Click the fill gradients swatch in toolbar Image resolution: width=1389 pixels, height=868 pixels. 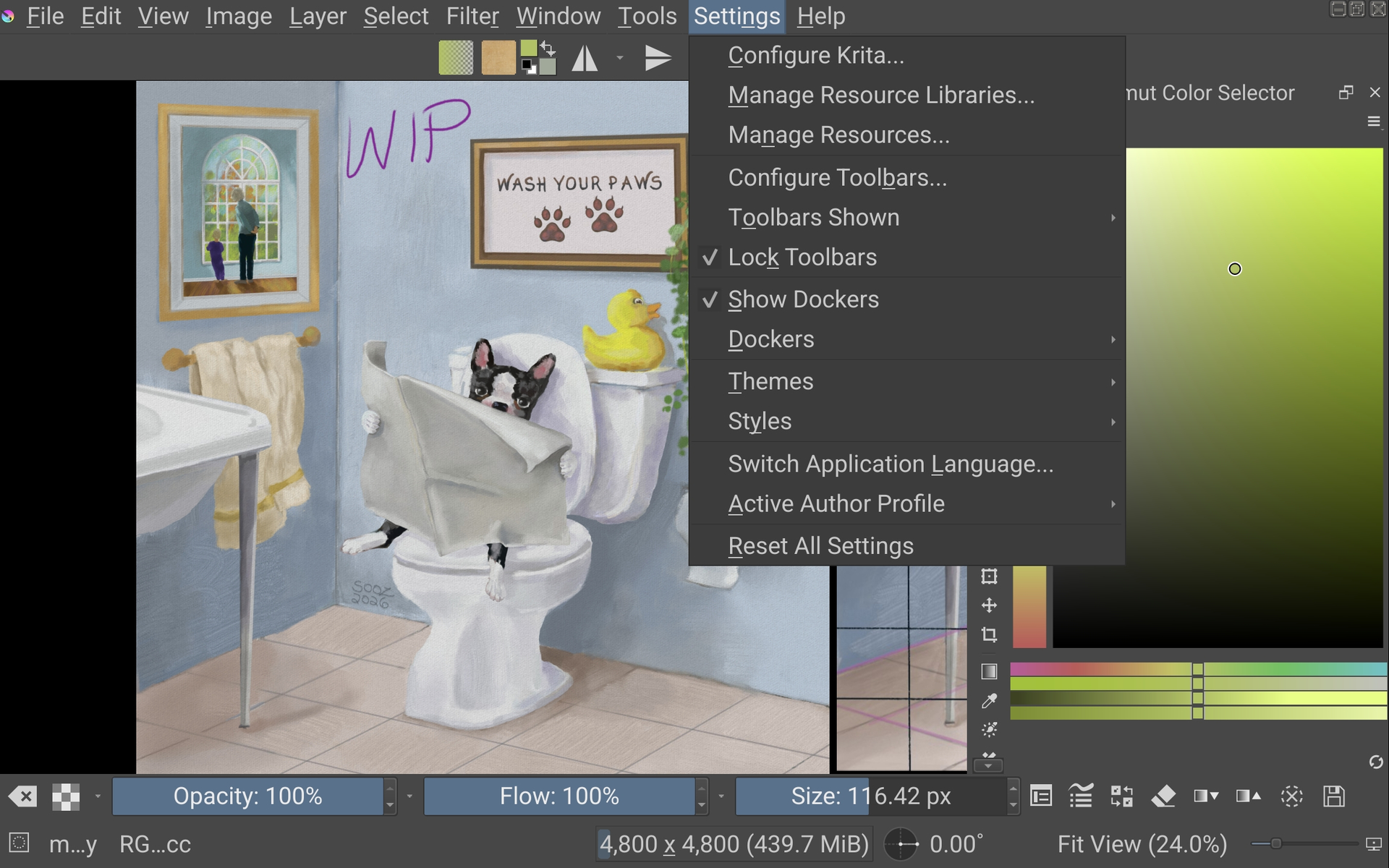coord(456,58)
